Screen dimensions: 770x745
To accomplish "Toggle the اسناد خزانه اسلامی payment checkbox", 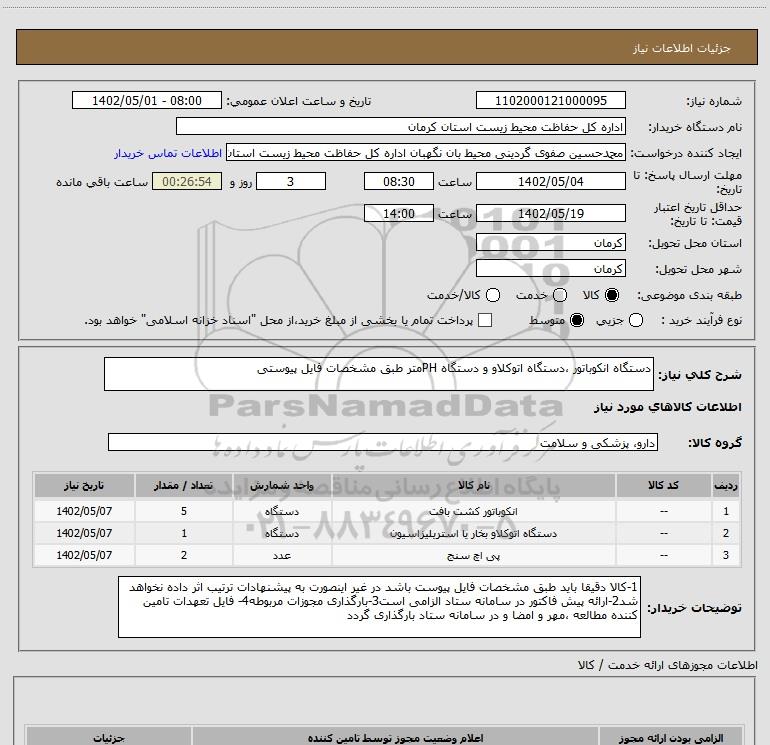I will [x=485, y=320].
